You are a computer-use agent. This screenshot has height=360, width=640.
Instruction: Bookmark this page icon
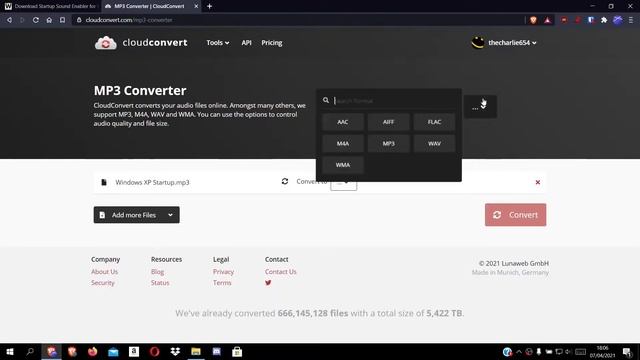62,20
